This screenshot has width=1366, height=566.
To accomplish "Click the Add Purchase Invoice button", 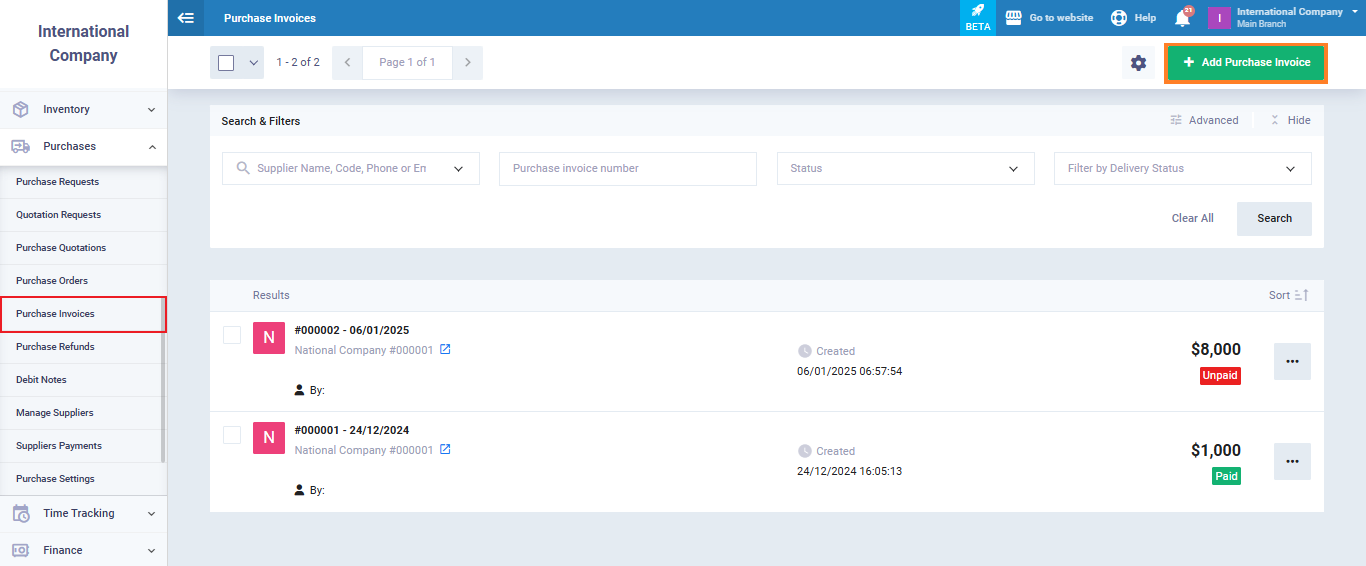I will click(x=1246, y=62).
